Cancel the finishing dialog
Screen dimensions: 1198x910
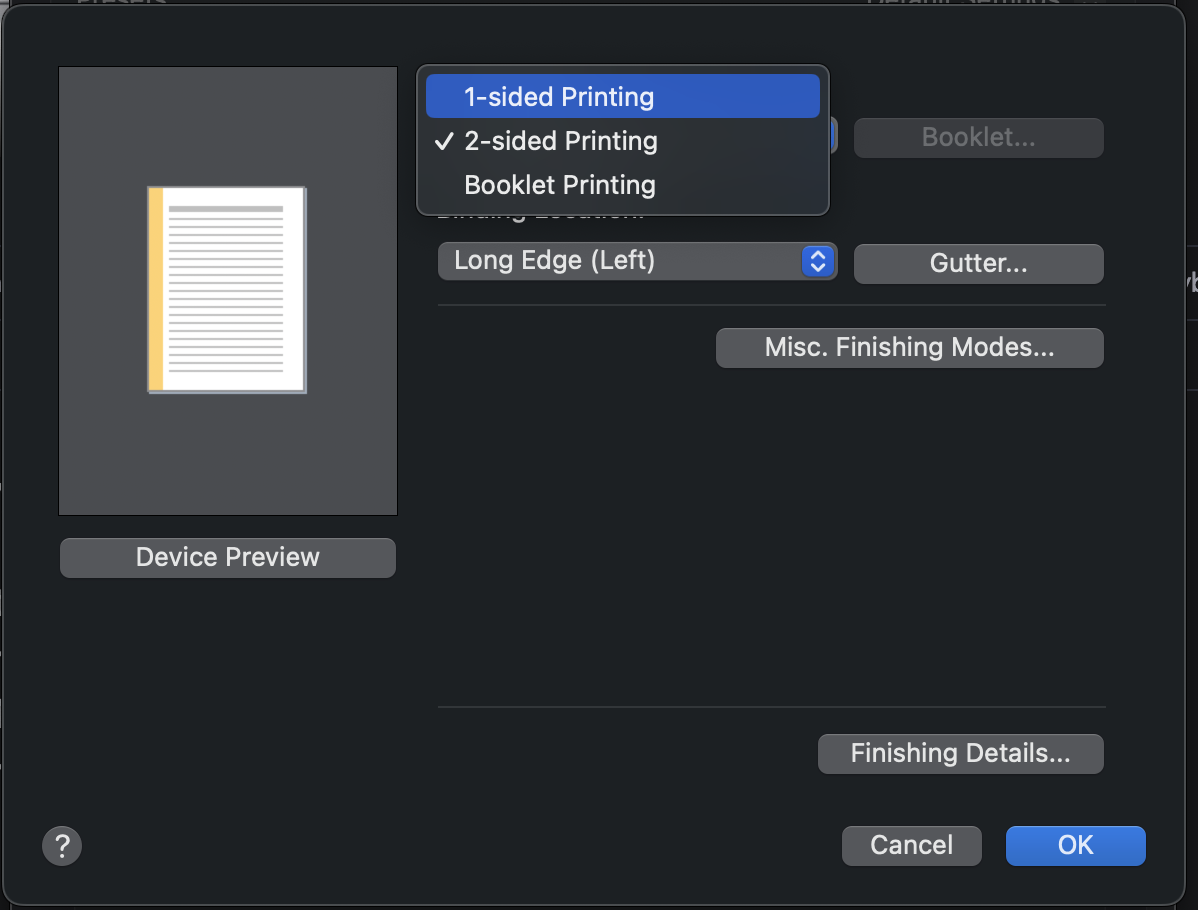(911, 845)
